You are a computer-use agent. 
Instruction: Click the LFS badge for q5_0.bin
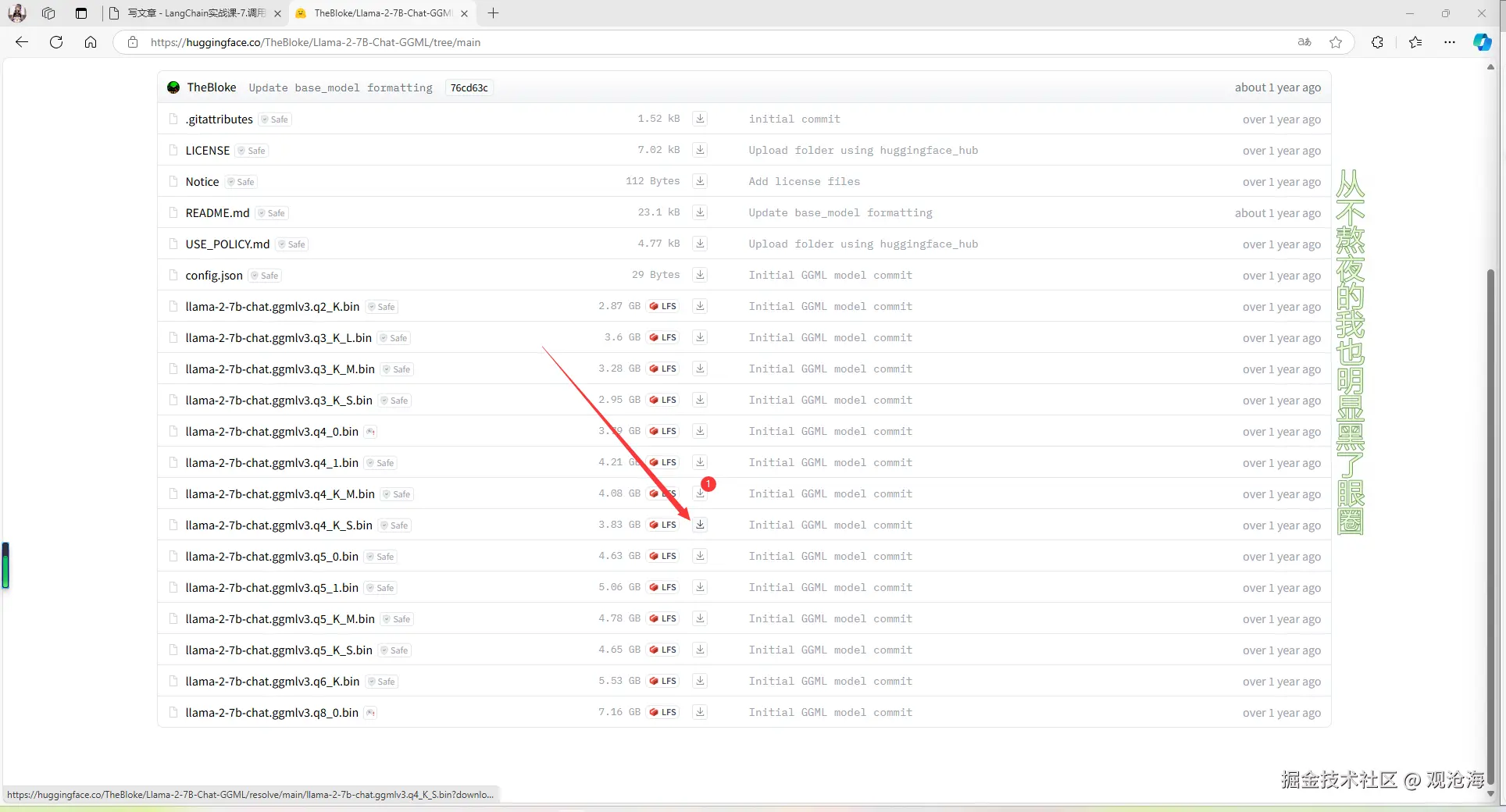pos(663,556)
